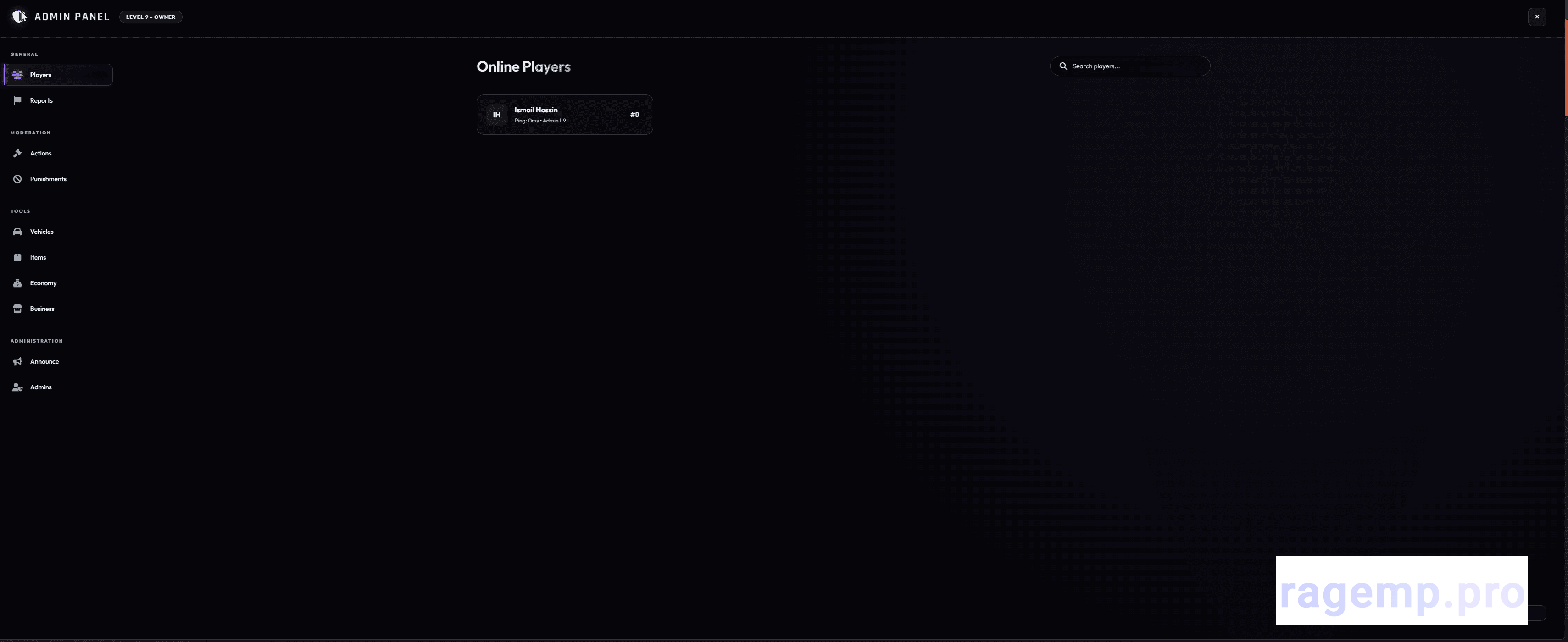Click the Reports flag icon
This screenshot has height=642, width=1568.
[x=17, y=100]
